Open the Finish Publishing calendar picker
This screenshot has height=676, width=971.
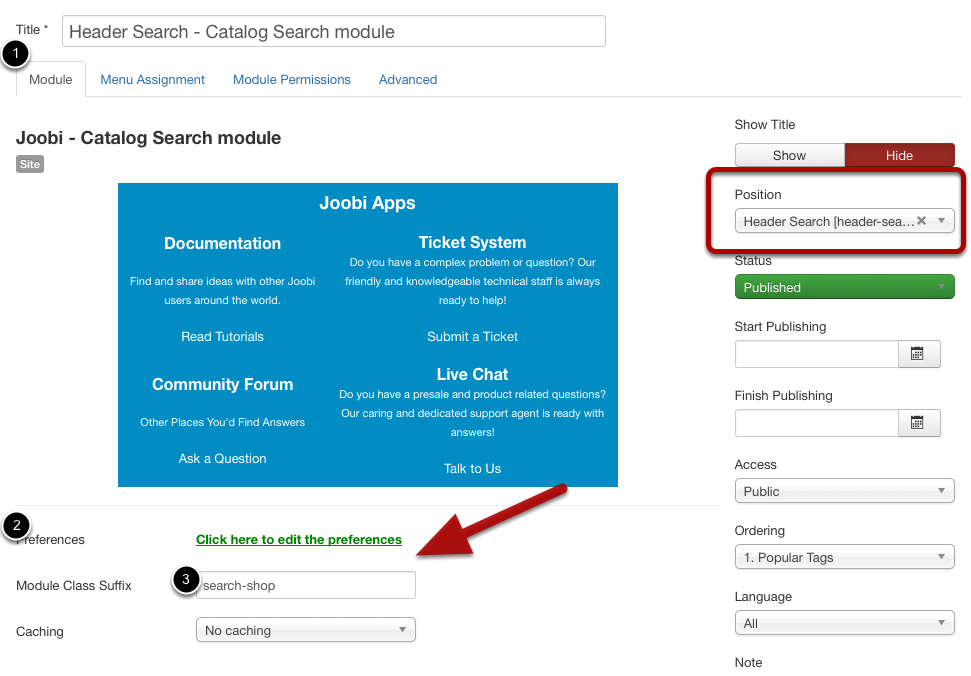918,423
